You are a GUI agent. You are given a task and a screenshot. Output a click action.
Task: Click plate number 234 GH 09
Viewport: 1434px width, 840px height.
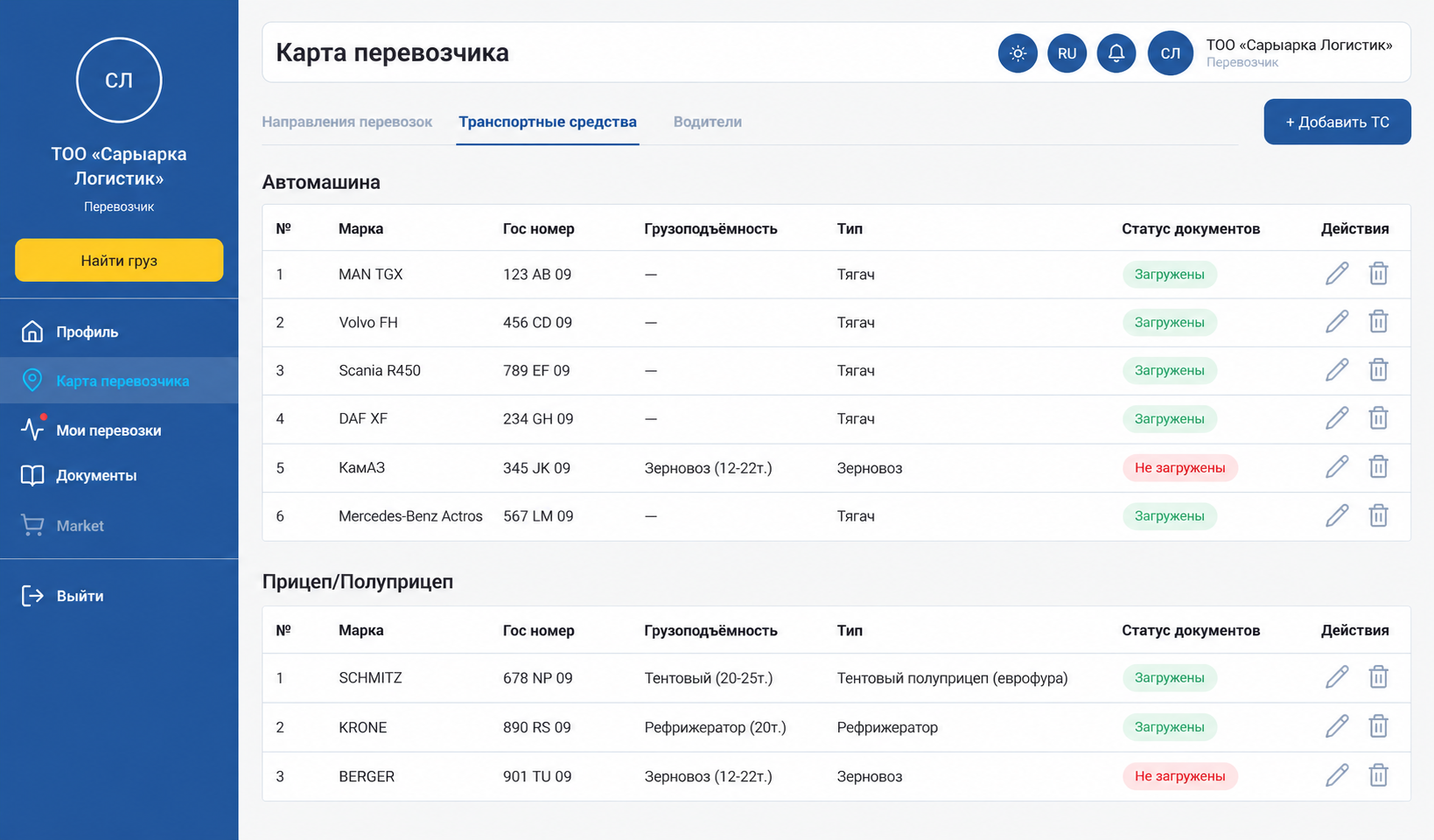coord(538,418)
